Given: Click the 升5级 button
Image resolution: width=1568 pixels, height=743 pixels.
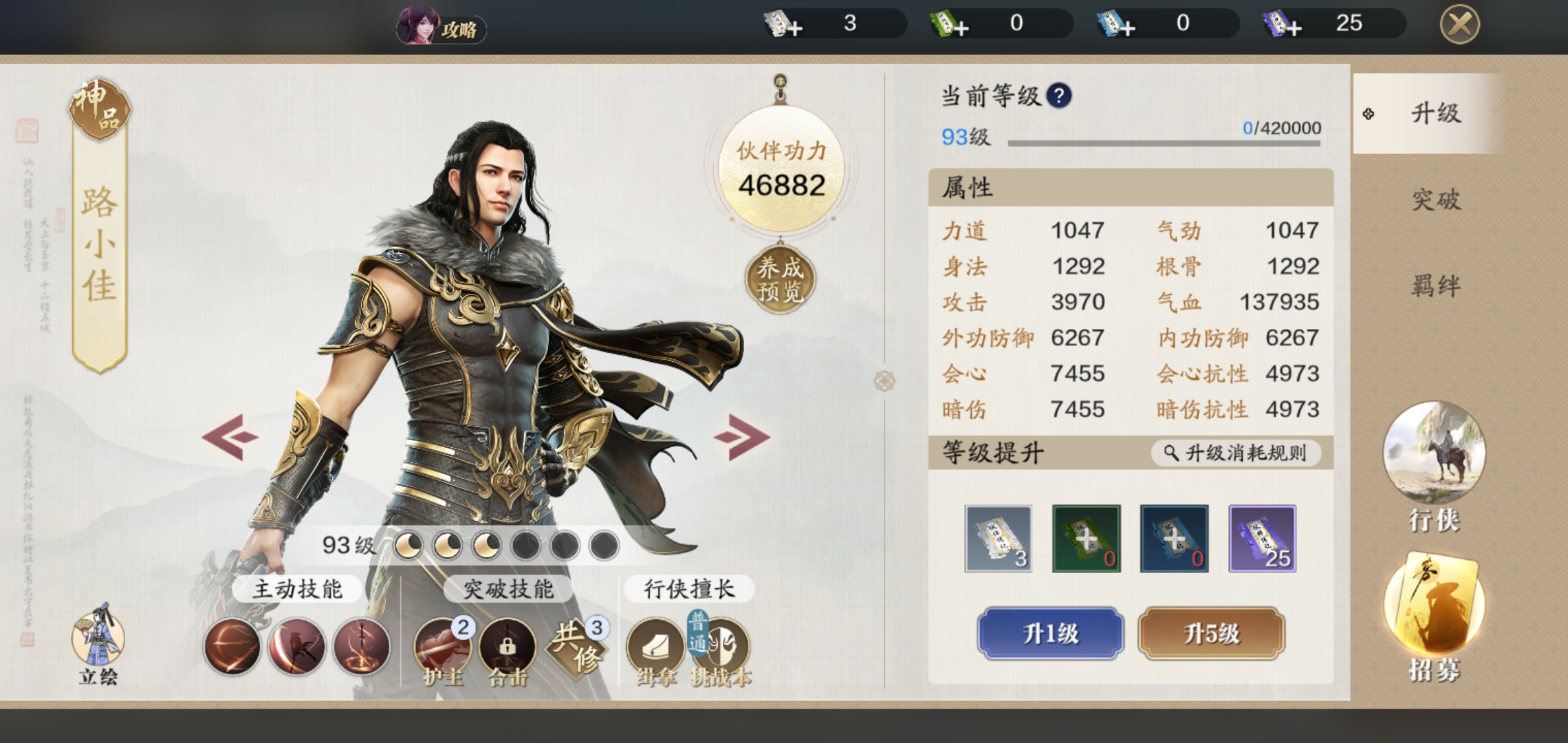Looking at the screenshot, I should pos(1211,633).
